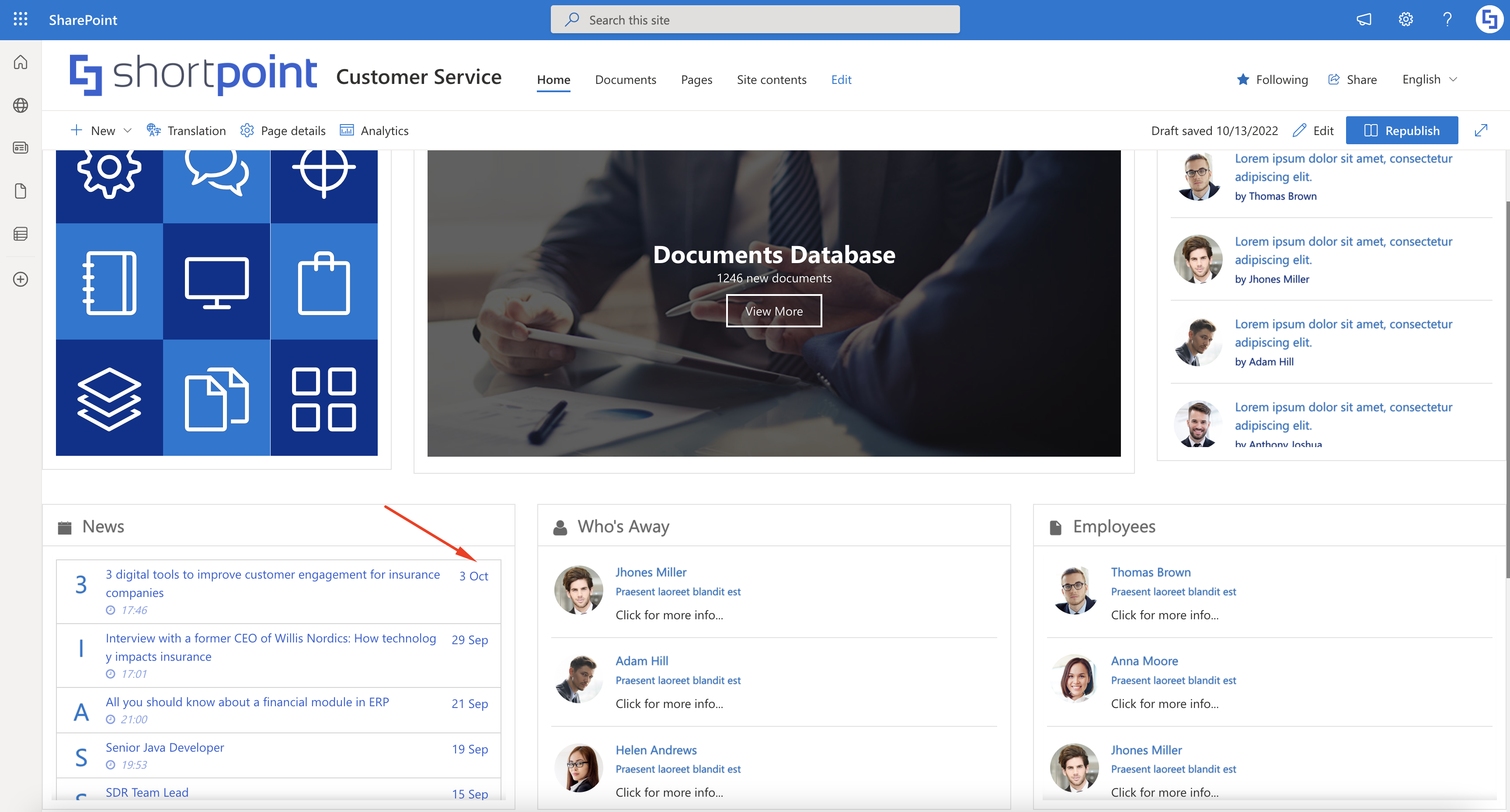Click the monitor screen tile icon
The image size is (1510, 812).
pyautogui.click(x=216, y=282)
